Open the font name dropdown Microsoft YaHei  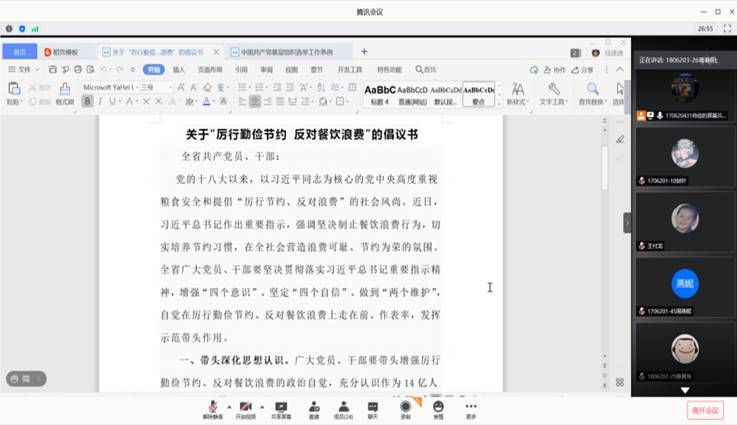coord(109,87)
